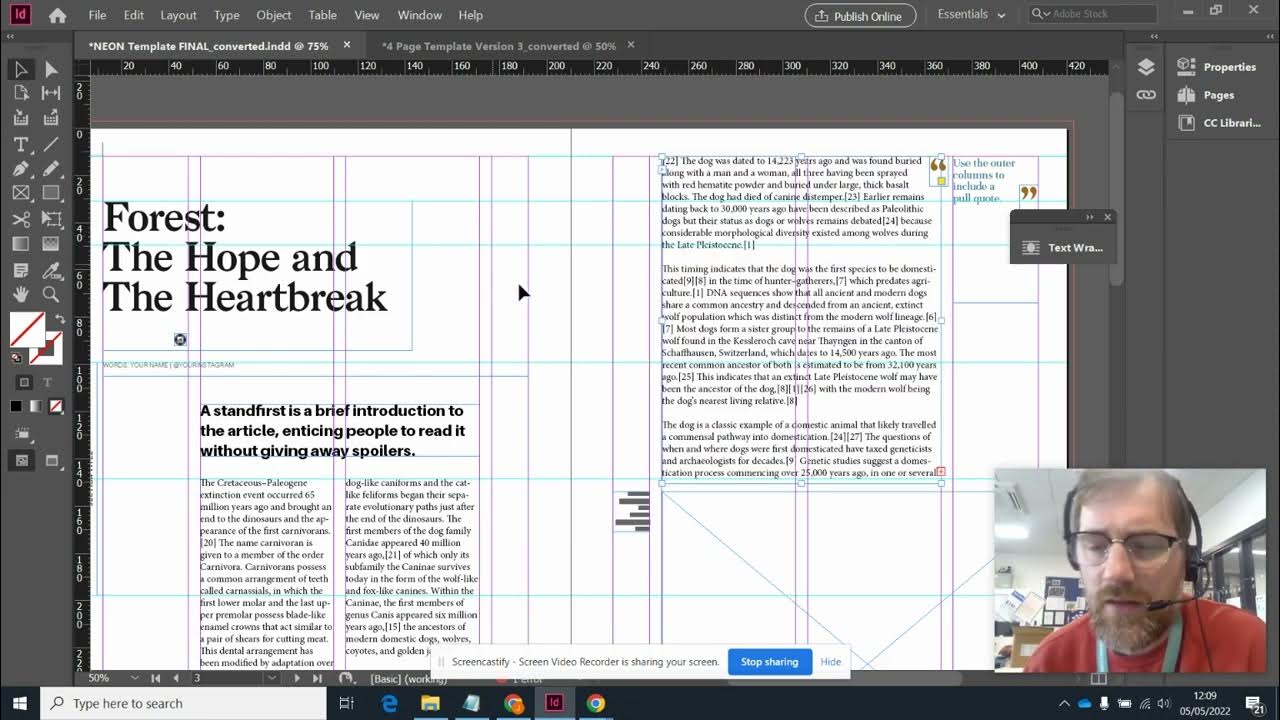Screen dimensions: 1280x720
Task: Select the Page tool
Action: click(x=20, y=93)
